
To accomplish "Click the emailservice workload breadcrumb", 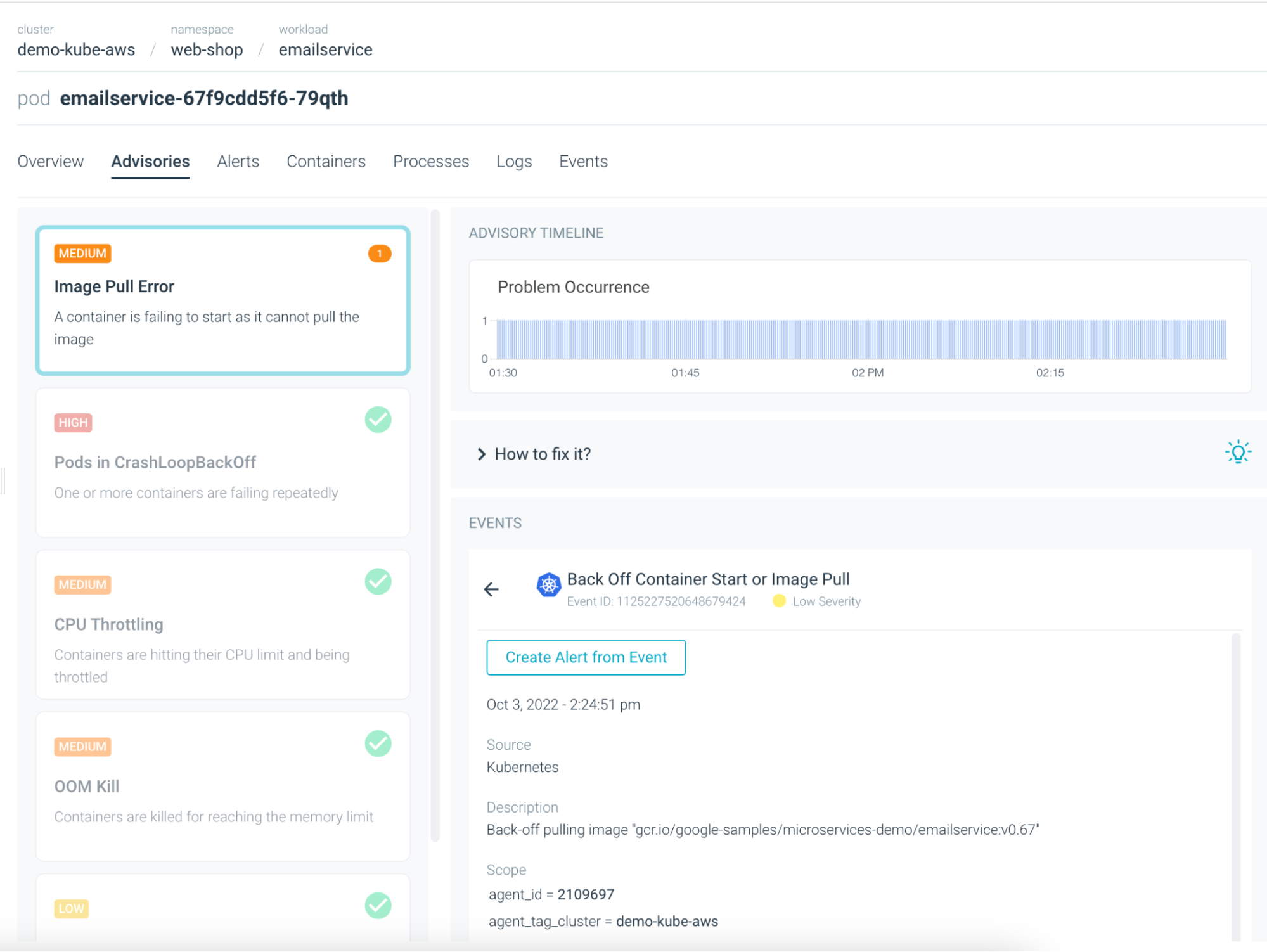I will [x=325, y=49].
